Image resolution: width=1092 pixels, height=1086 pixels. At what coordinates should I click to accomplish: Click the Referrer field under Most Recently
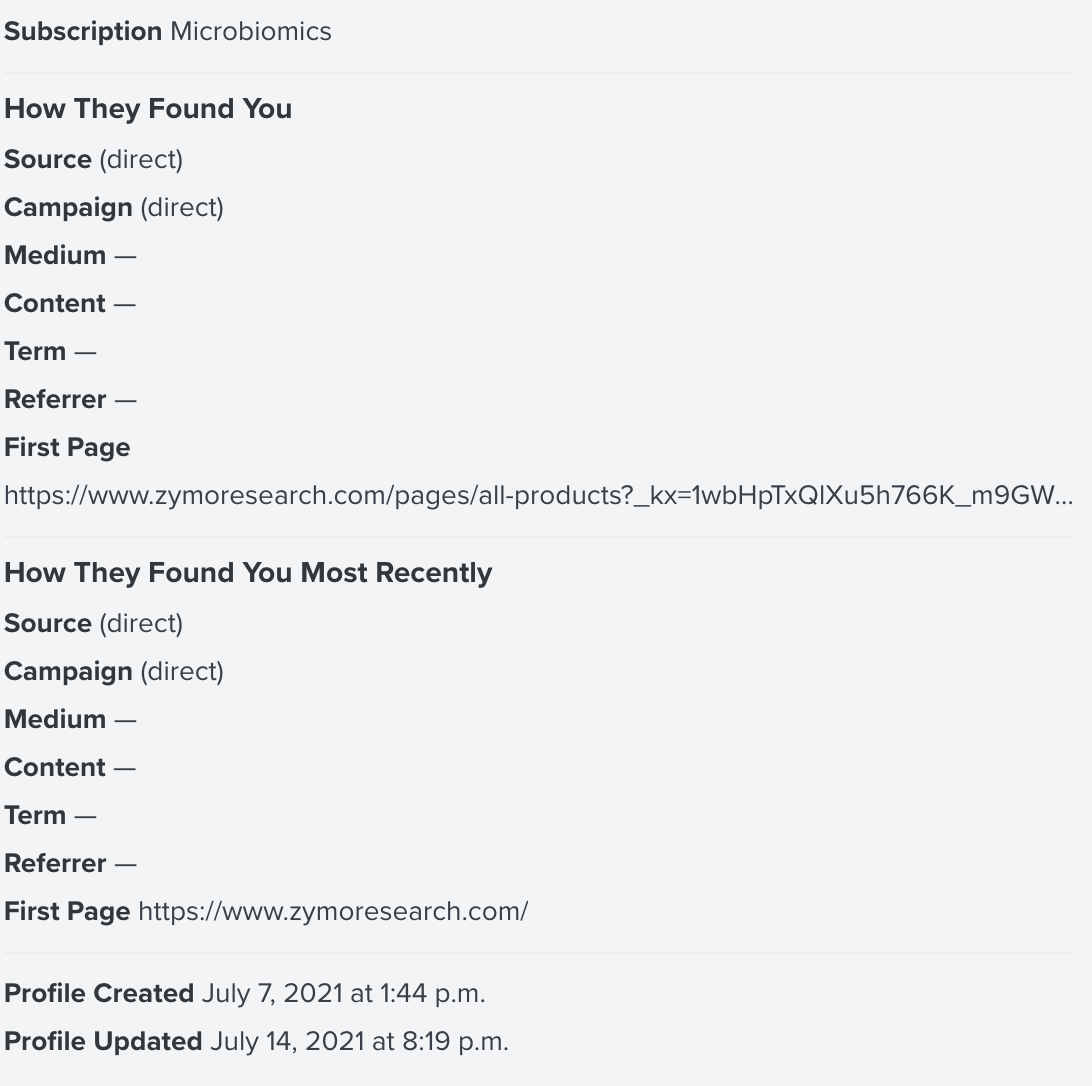pos(70,864)
